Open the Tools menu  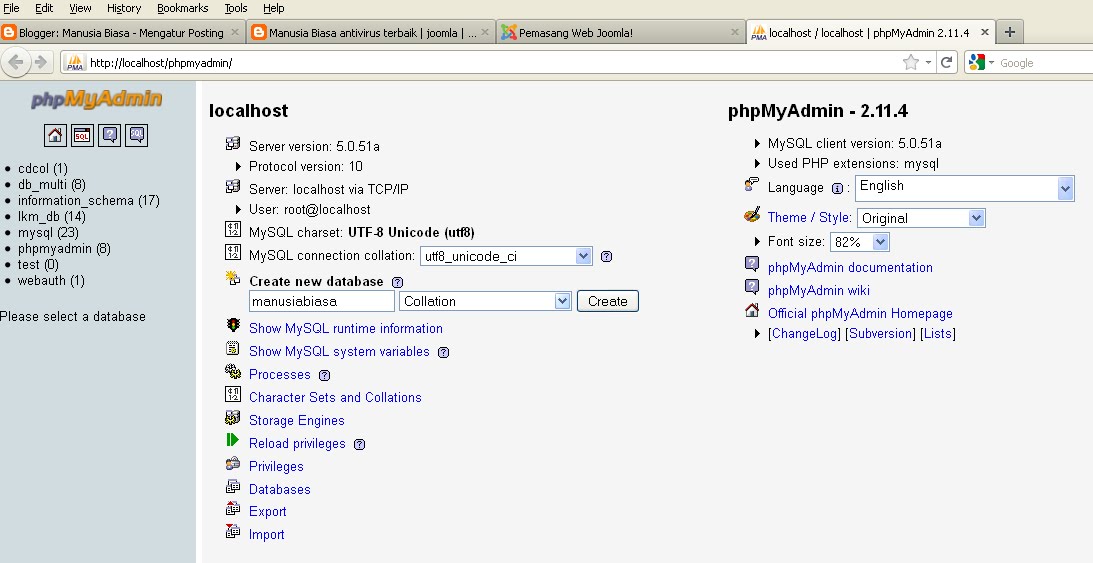pyautogui.click(x=236, y=8)
